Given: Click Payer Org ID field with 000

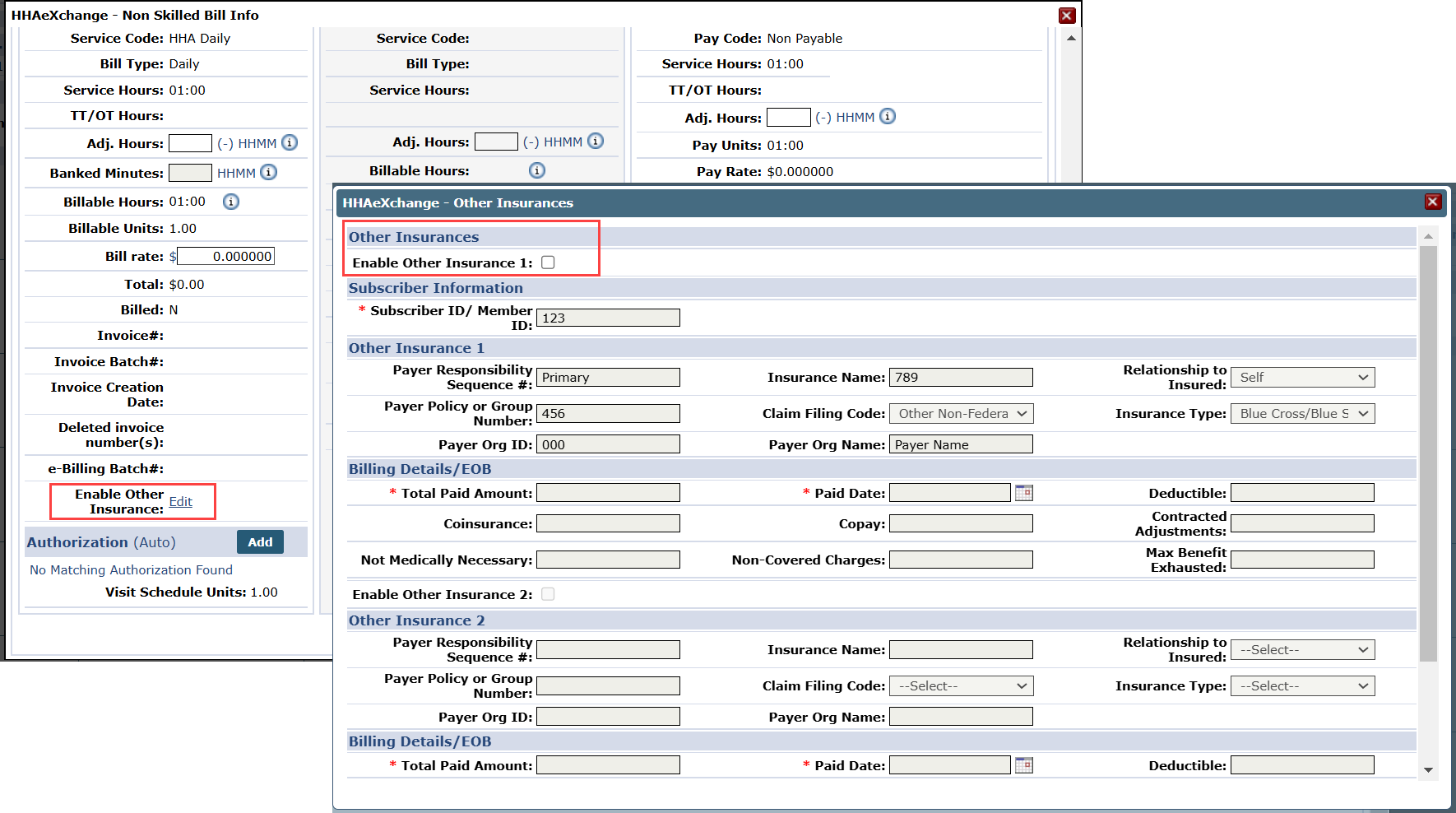Looking at the screenshot, I should [x=608, y=444].
